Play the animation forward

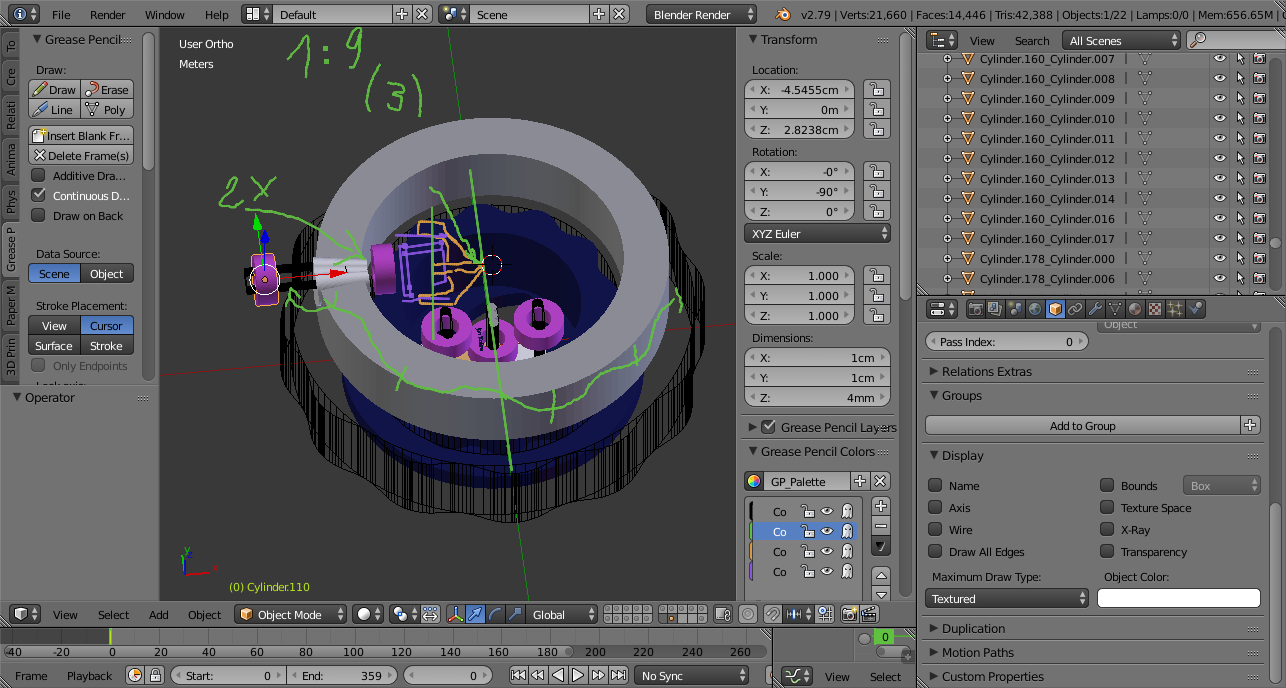point(578,675)
